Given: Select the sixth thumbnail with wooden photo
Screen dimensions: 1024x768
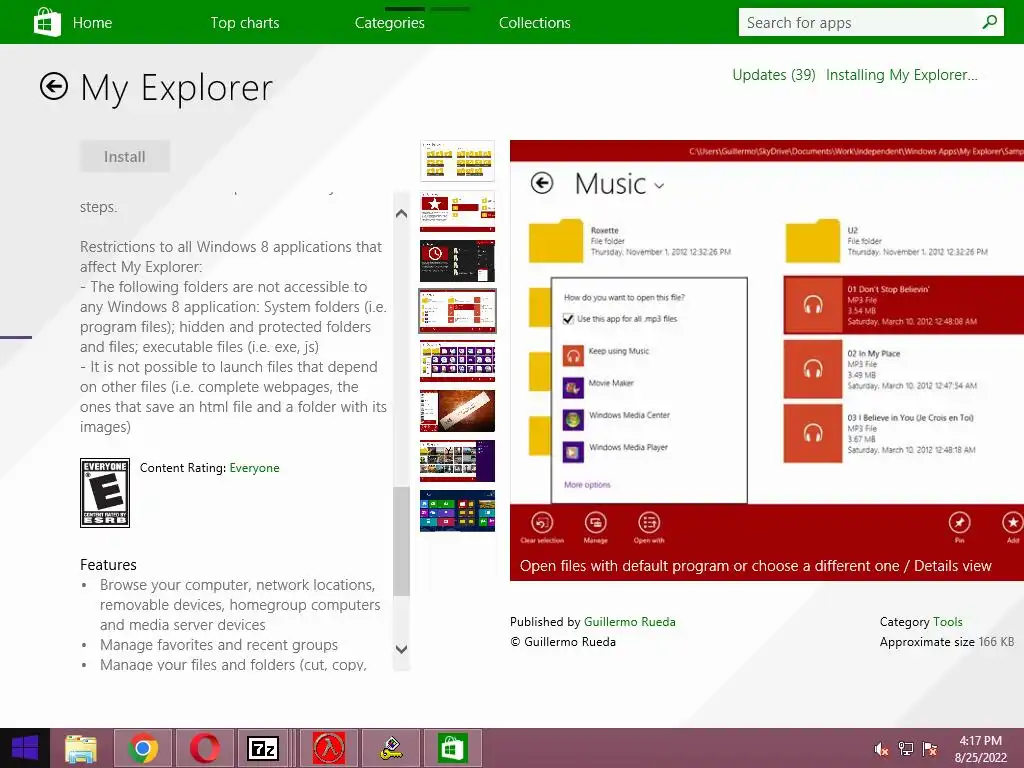Looking at the screenshot, I should [x=457, y=411].
